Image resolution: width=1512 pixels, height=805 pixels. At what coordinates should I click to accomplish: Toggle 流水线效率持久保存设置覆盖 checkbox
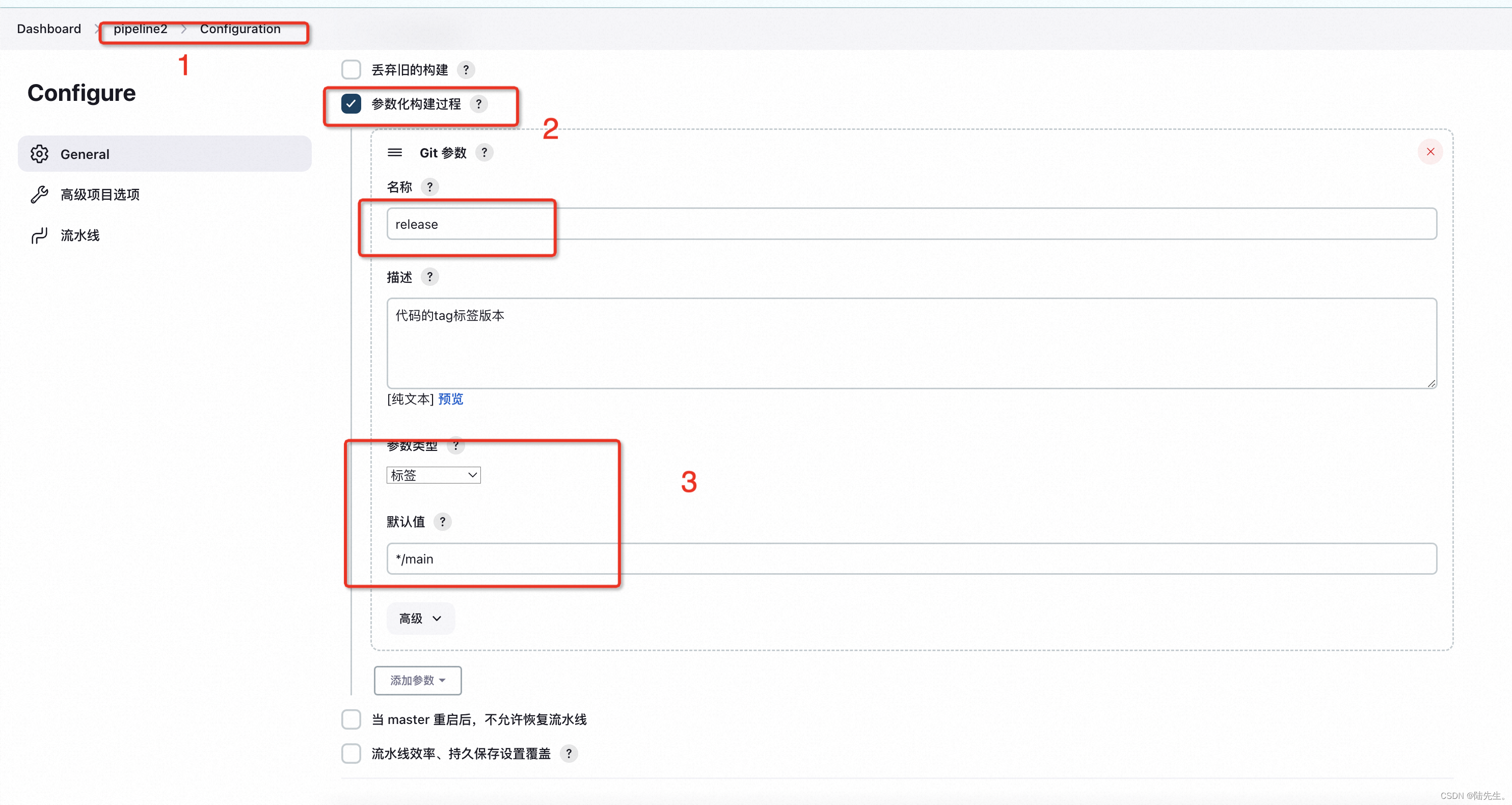[x=351, y=753]
